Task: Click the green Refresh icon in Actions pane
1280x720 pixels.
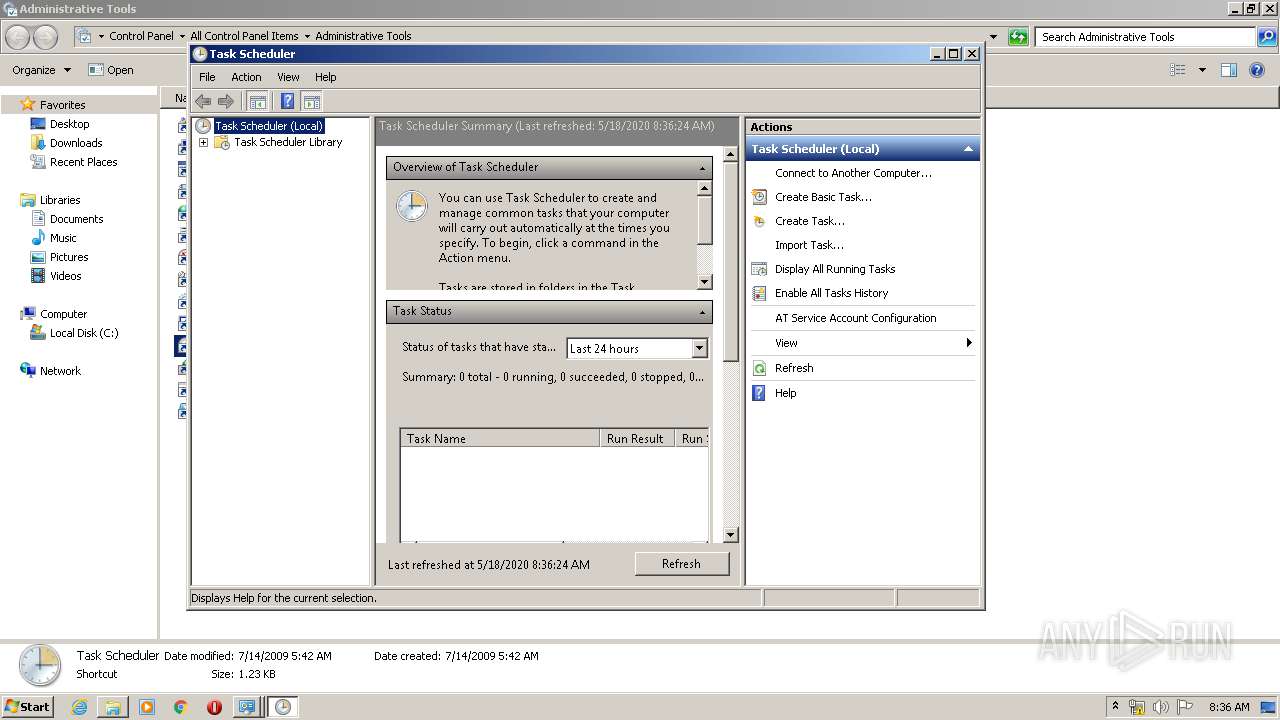Action: [x=760, y=368]
